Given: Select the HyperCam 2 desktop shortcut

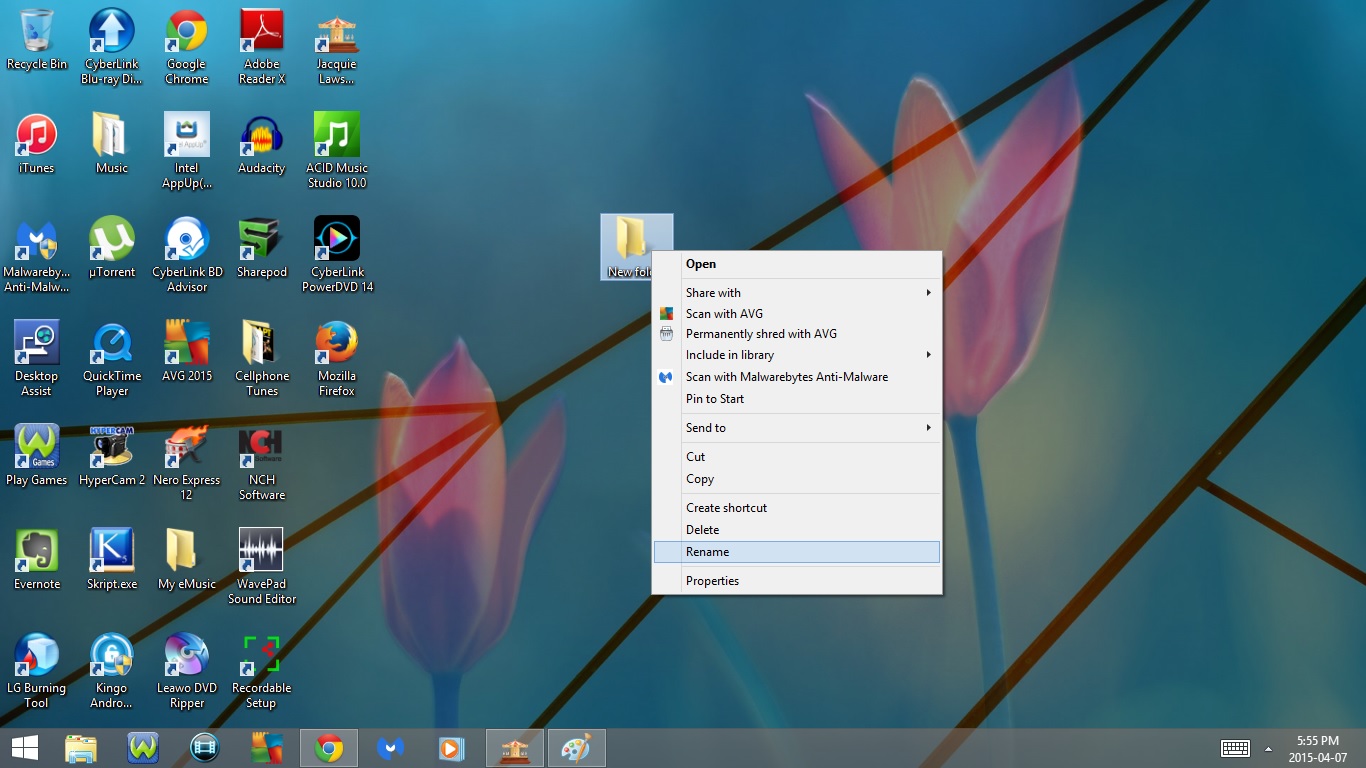Looking at the screenshot, I should 112,456.
